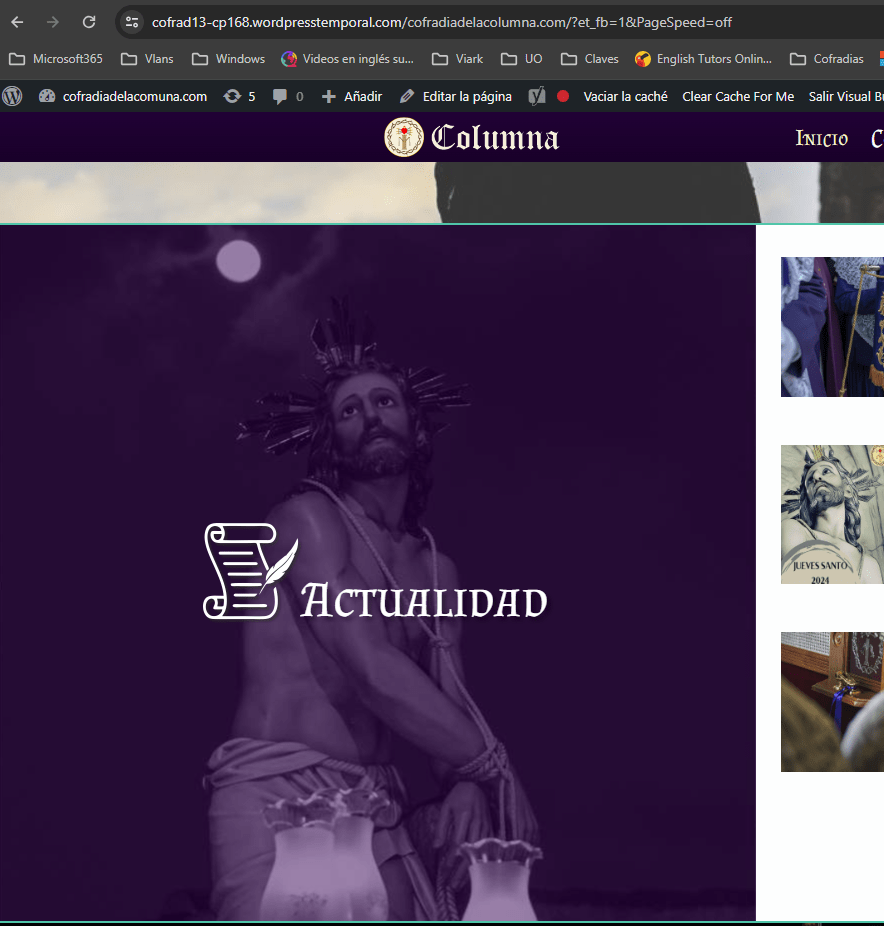Click the Actualidad heading text

tap(424, 601)
